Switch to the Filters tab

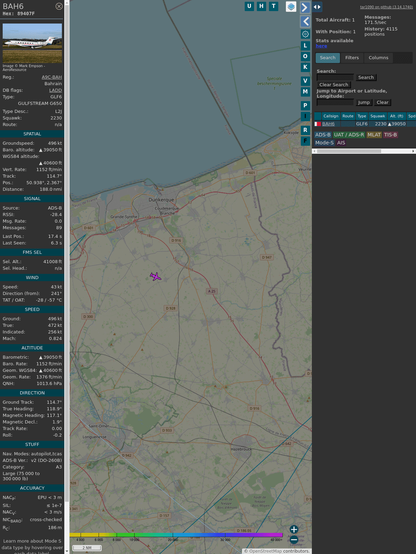352,58
